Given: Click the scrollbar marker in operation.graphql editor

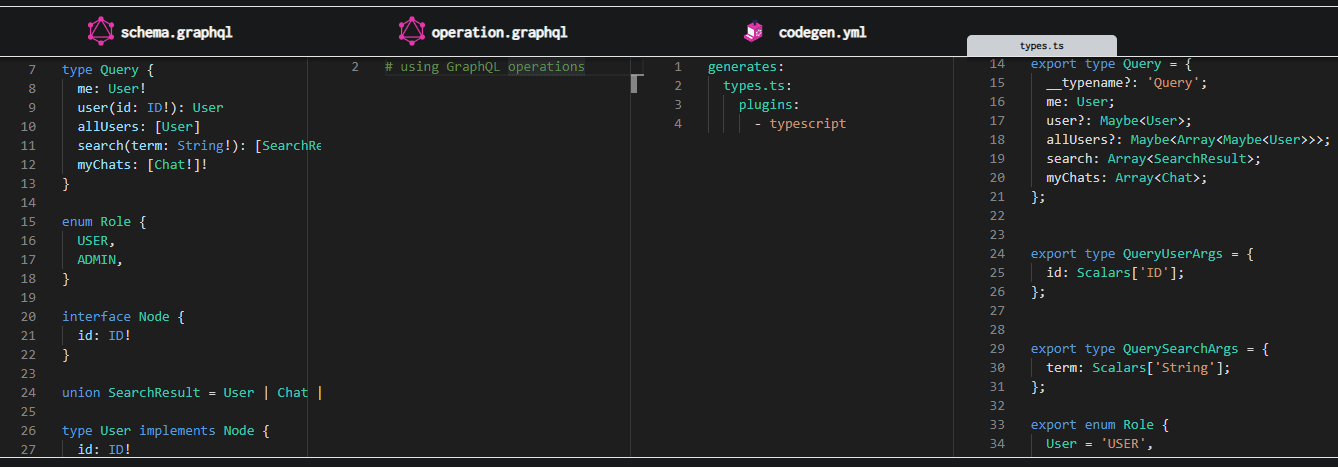Looking at the screenshot, I should (x=634, y=83).
